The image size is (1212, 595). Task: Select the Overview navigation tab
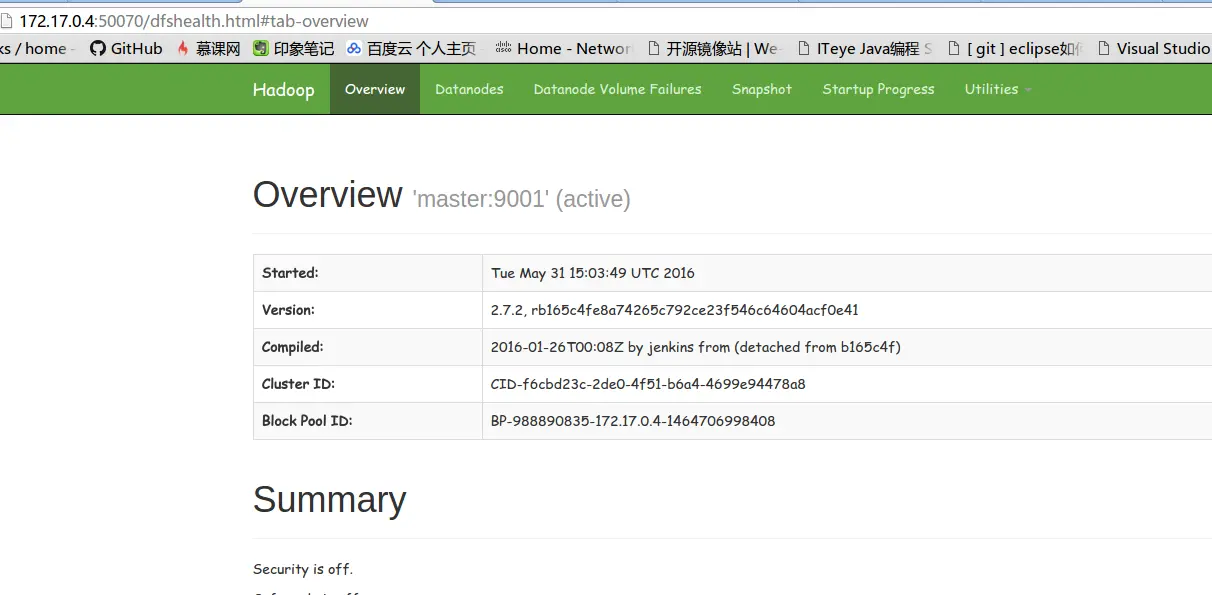click(374, 89)
